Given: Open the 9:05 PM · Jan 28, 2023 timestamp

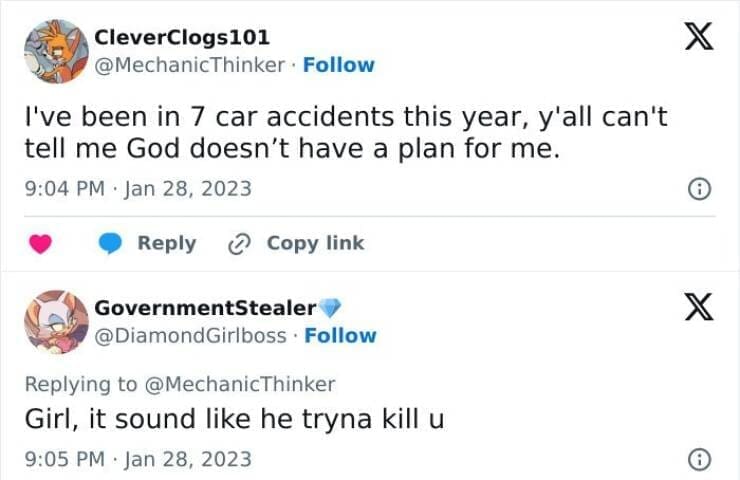Looking at the screenshot, I should [x=138, y=459].
